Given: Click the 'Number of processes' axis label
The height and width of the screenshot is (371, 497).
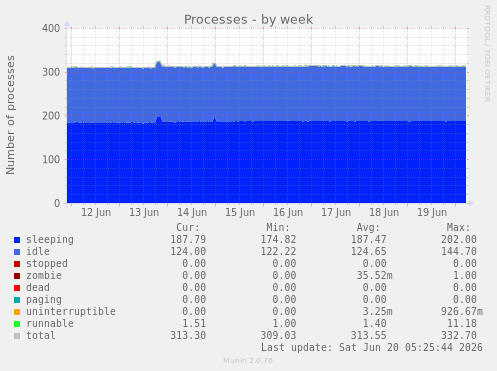Looking at the screenshot, I should pyautogui.click(x=11, y=115).
